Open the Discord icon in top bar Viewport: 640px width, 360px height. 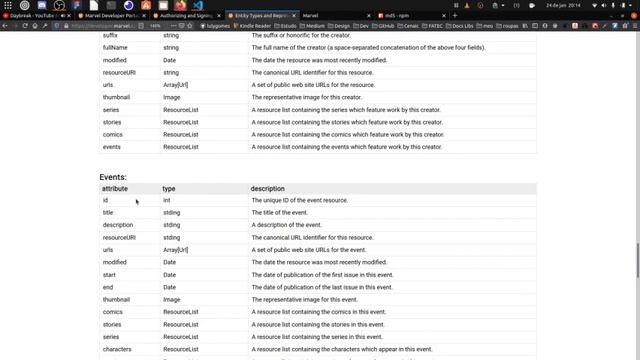coord(42,5)
